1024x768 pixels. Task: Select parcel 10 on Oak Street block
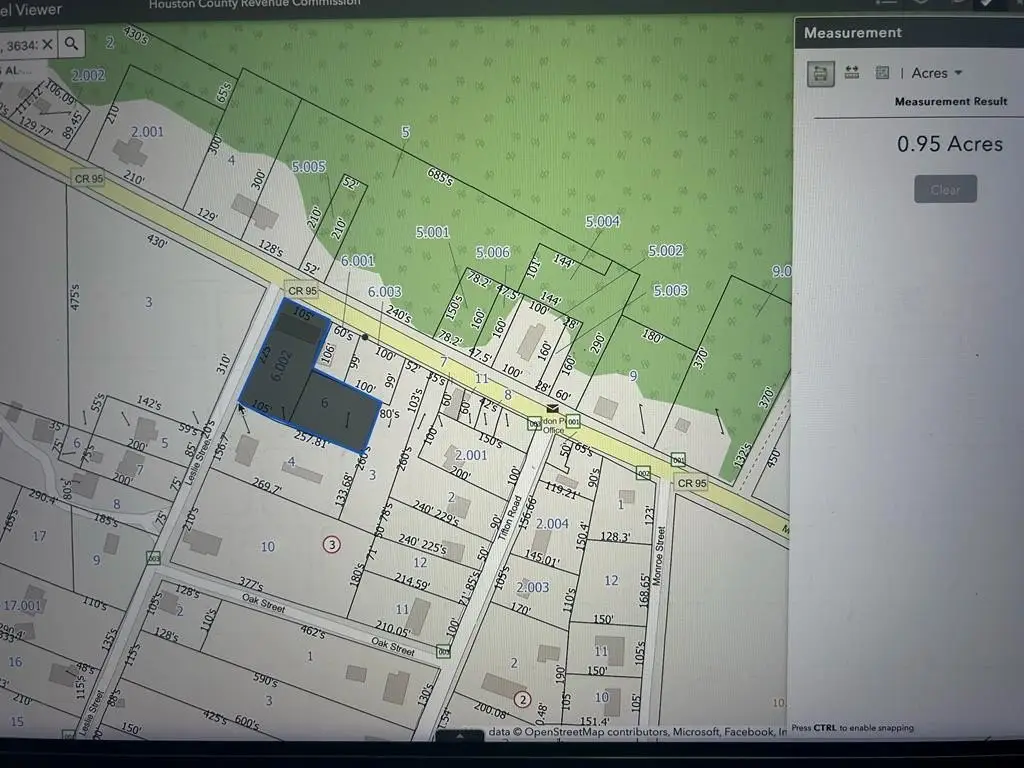[x=267, y=545]
